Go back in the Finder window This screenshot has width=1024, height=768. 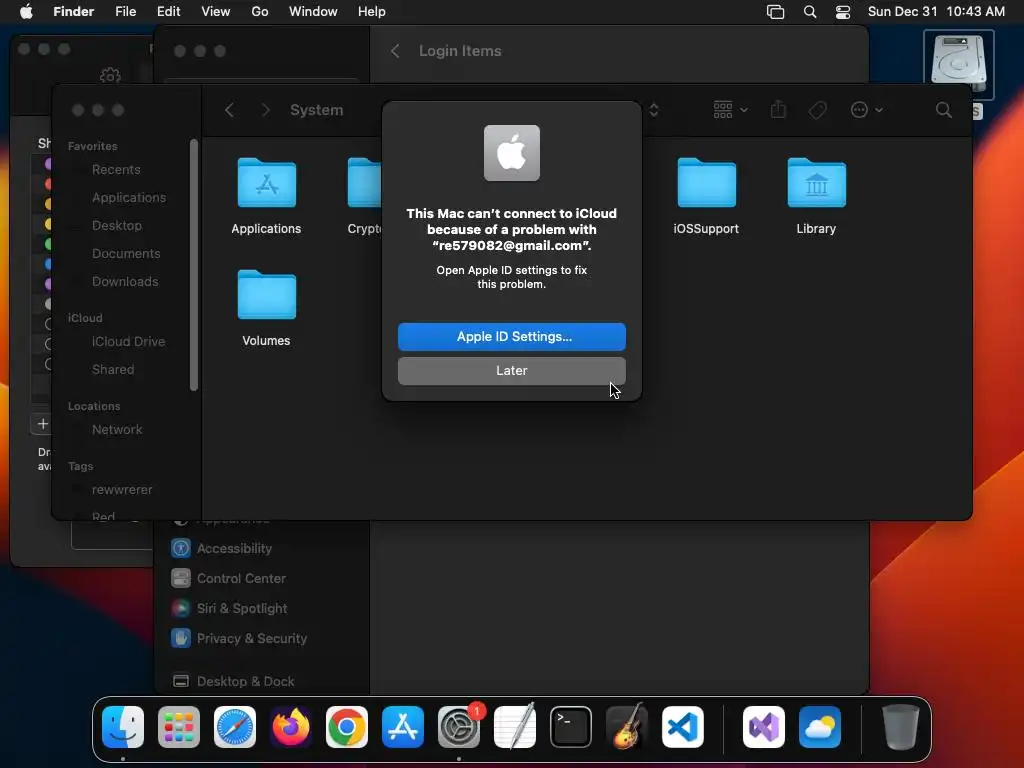point(229,110)
